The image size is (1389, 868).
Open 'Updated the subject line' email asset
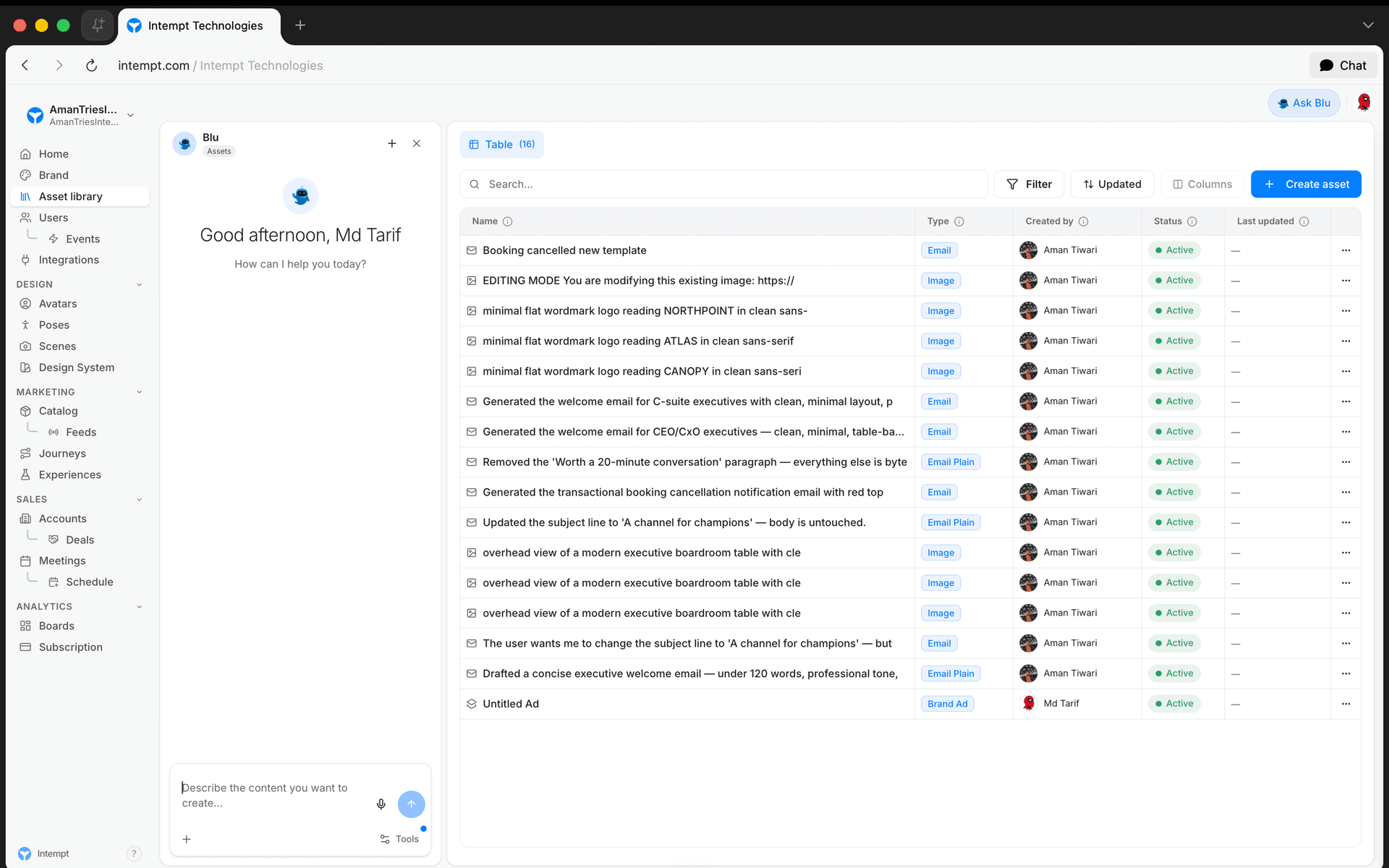[674, 522]
